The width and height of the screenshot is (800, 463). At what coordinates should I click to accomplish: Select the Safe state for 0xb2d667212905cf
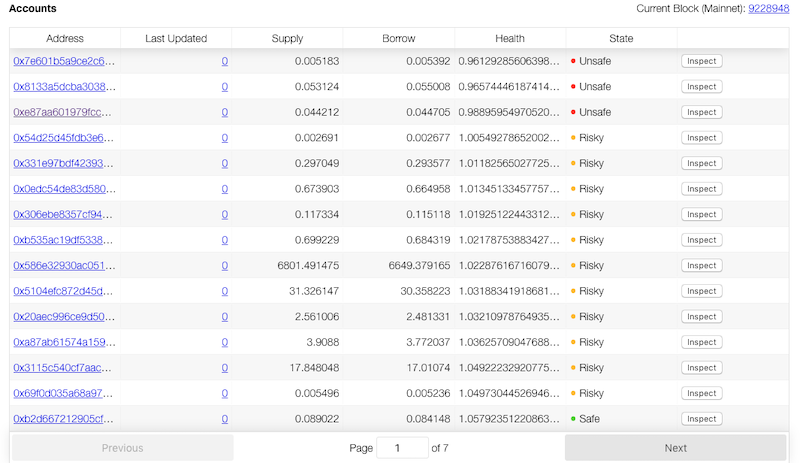[x=585, y=419]
